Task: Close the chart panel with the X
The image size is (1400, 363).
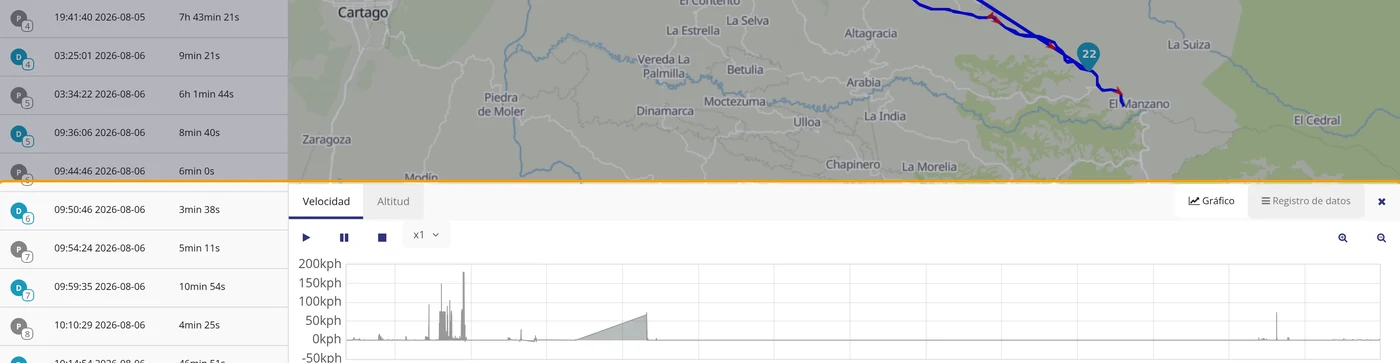Action: point(1382,202)
